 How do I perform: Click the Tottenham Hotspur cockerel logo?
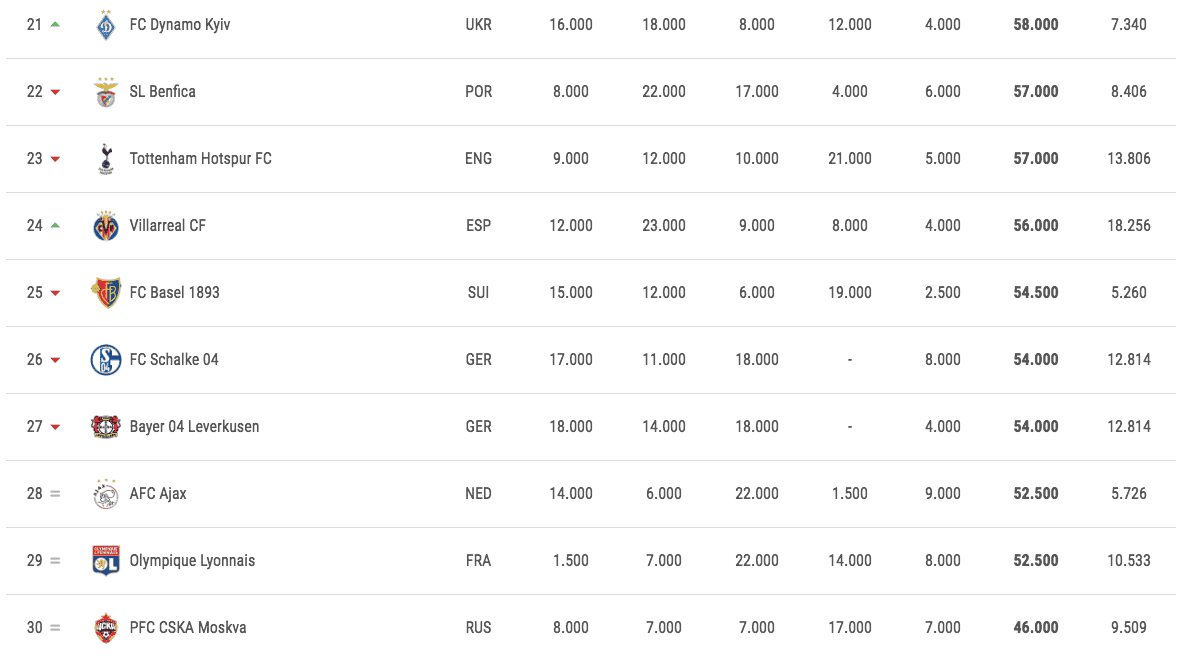[x=105, y=159]
